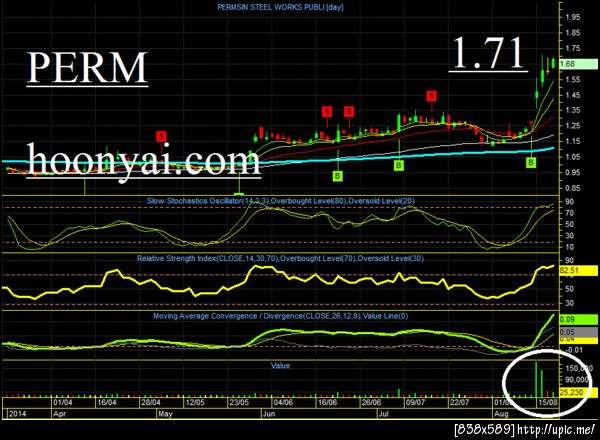Click the S sell marker in late April
This screenshot has height=440, width=600.
161,136
